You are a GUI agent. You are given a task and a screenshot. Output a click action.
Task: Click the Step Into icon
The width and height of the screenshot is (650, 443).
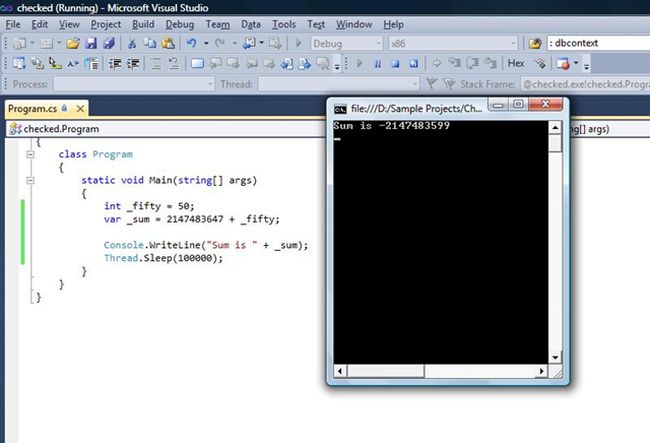click(455, 63)
